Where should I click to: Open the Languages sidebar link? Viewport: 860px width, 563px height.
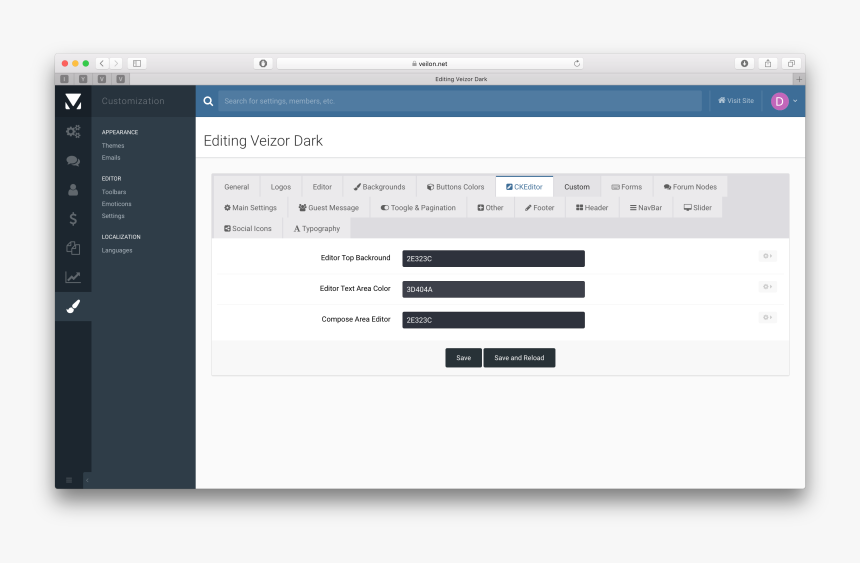click(117, 251)
